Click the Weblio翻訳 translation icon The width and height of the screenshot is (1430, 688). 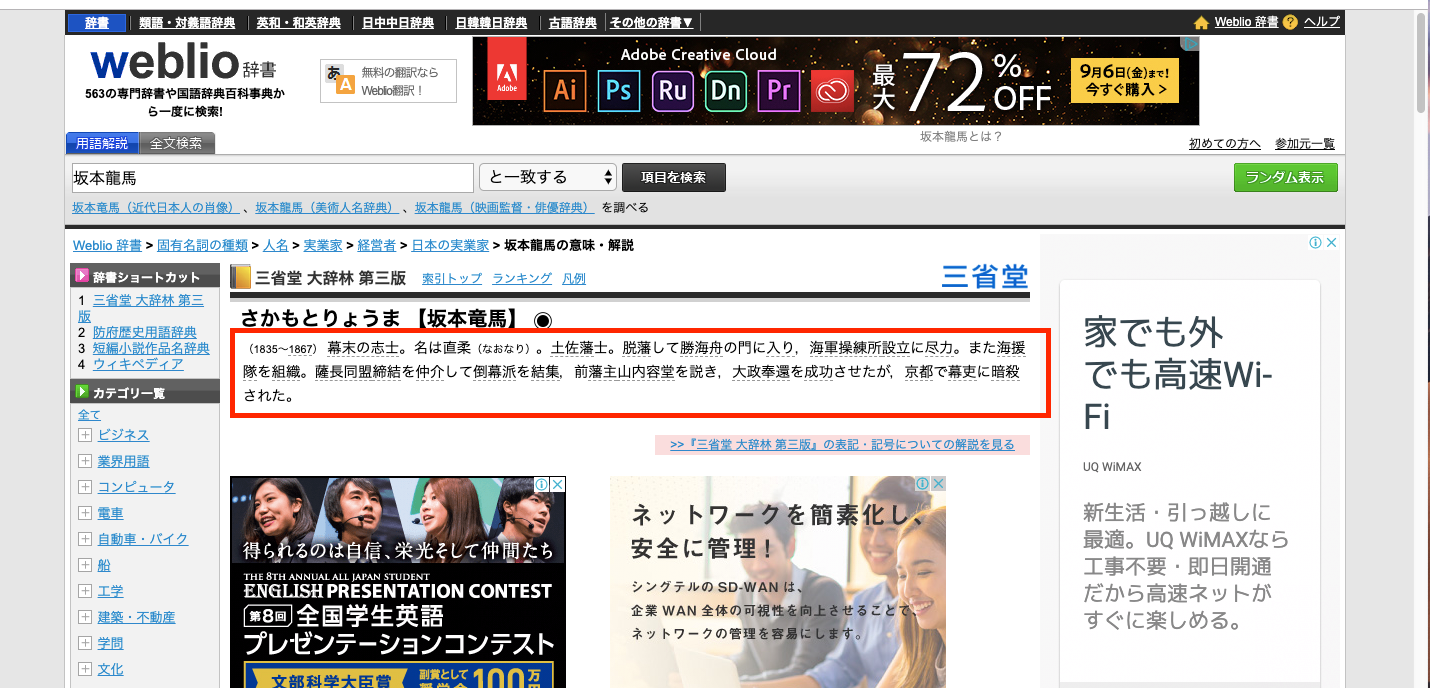[x=342, y=80]
